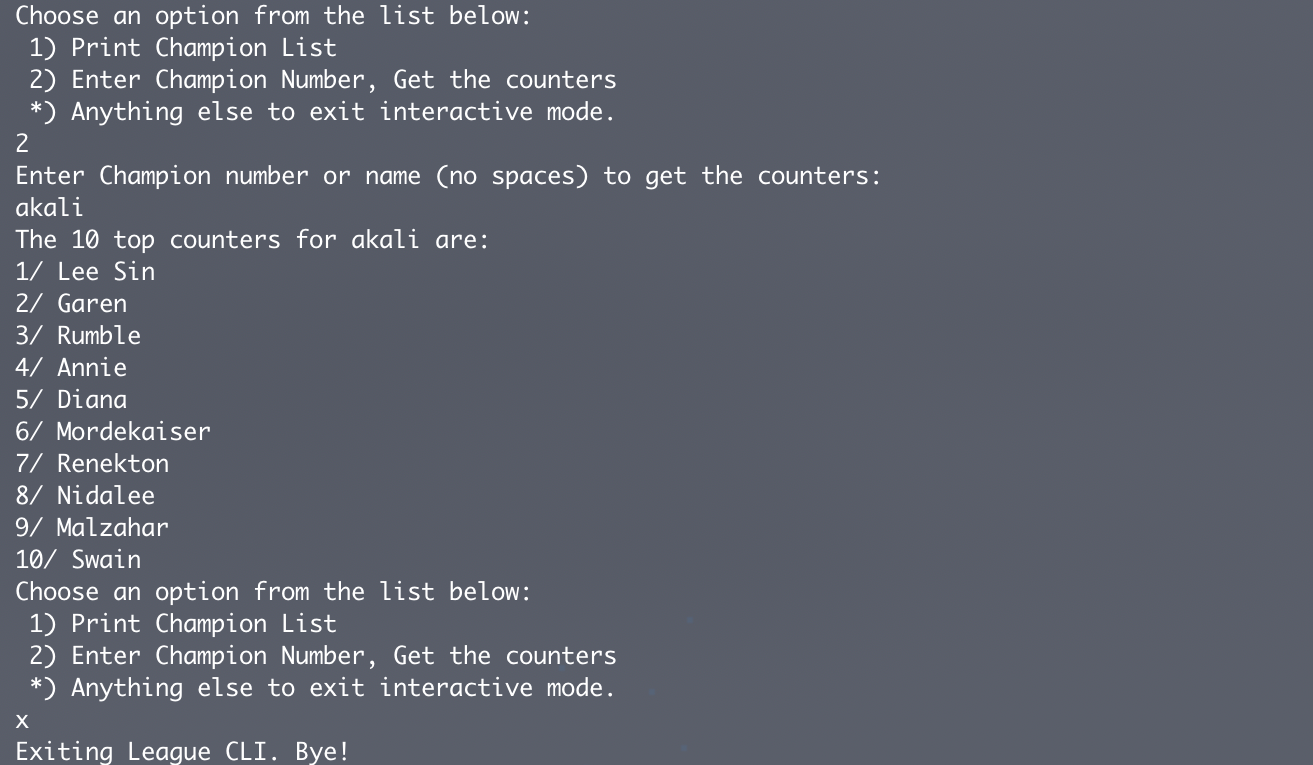Screen dimensions: 1313x765
Task: Select the 'Swain' tenth counter line
Action: tap(78, 559)
